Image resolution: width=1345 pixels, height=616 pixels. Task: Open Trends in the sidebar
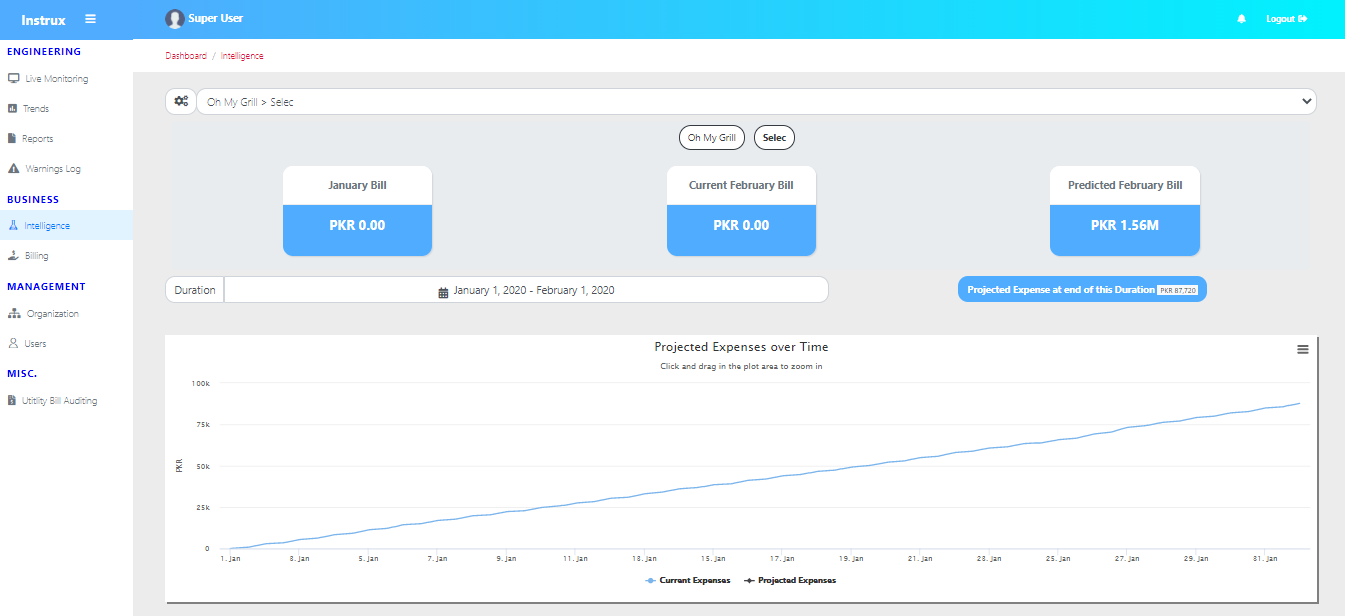click(x=36, y=109)
